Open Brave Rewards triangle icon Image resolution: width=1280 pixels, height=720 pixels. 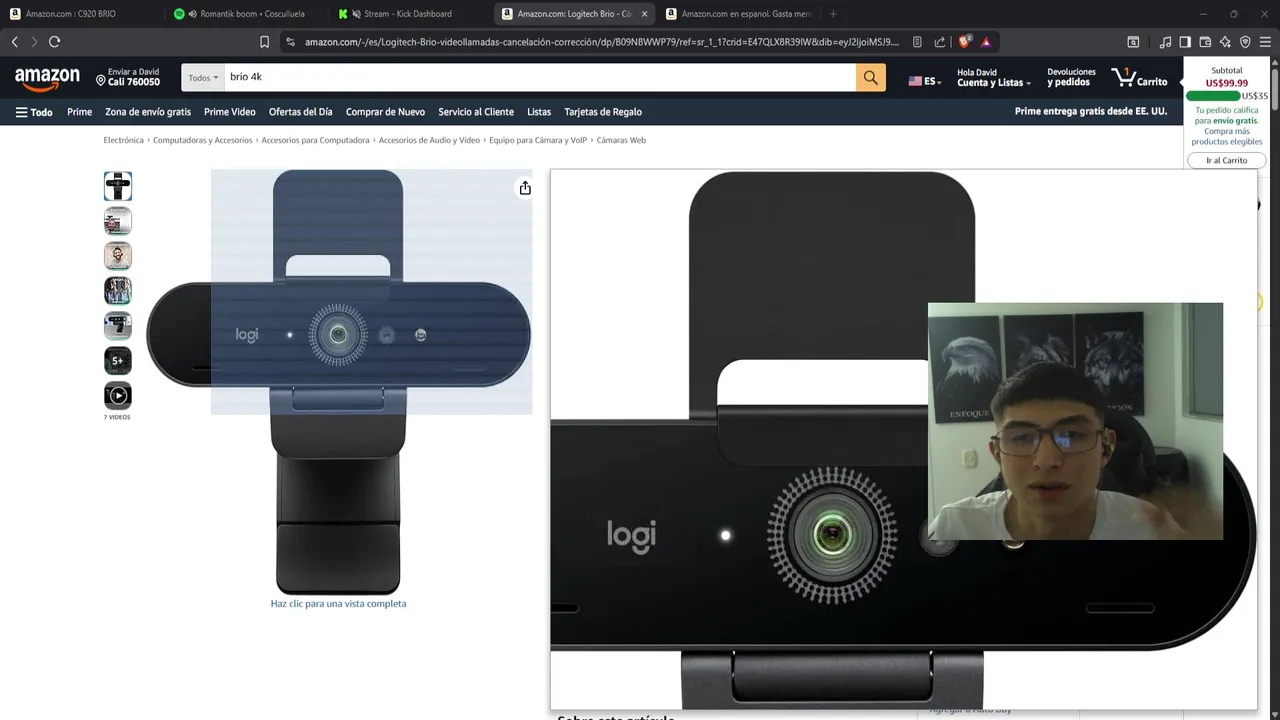click(x=986, y=42)
